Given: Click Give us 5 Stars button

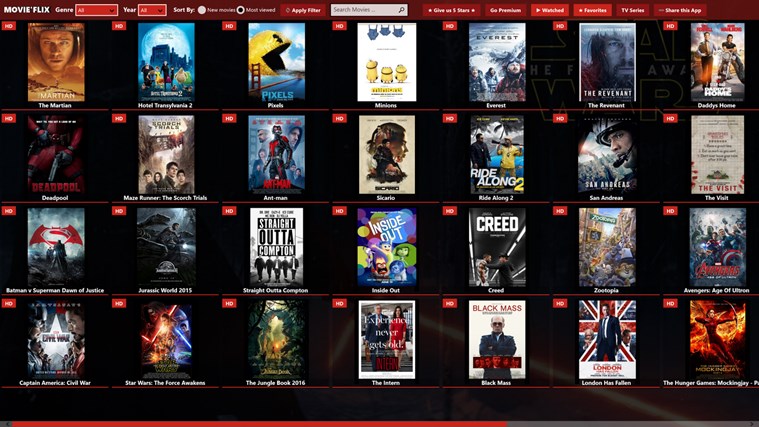Looking at the screenshot, I should point(451,10).
